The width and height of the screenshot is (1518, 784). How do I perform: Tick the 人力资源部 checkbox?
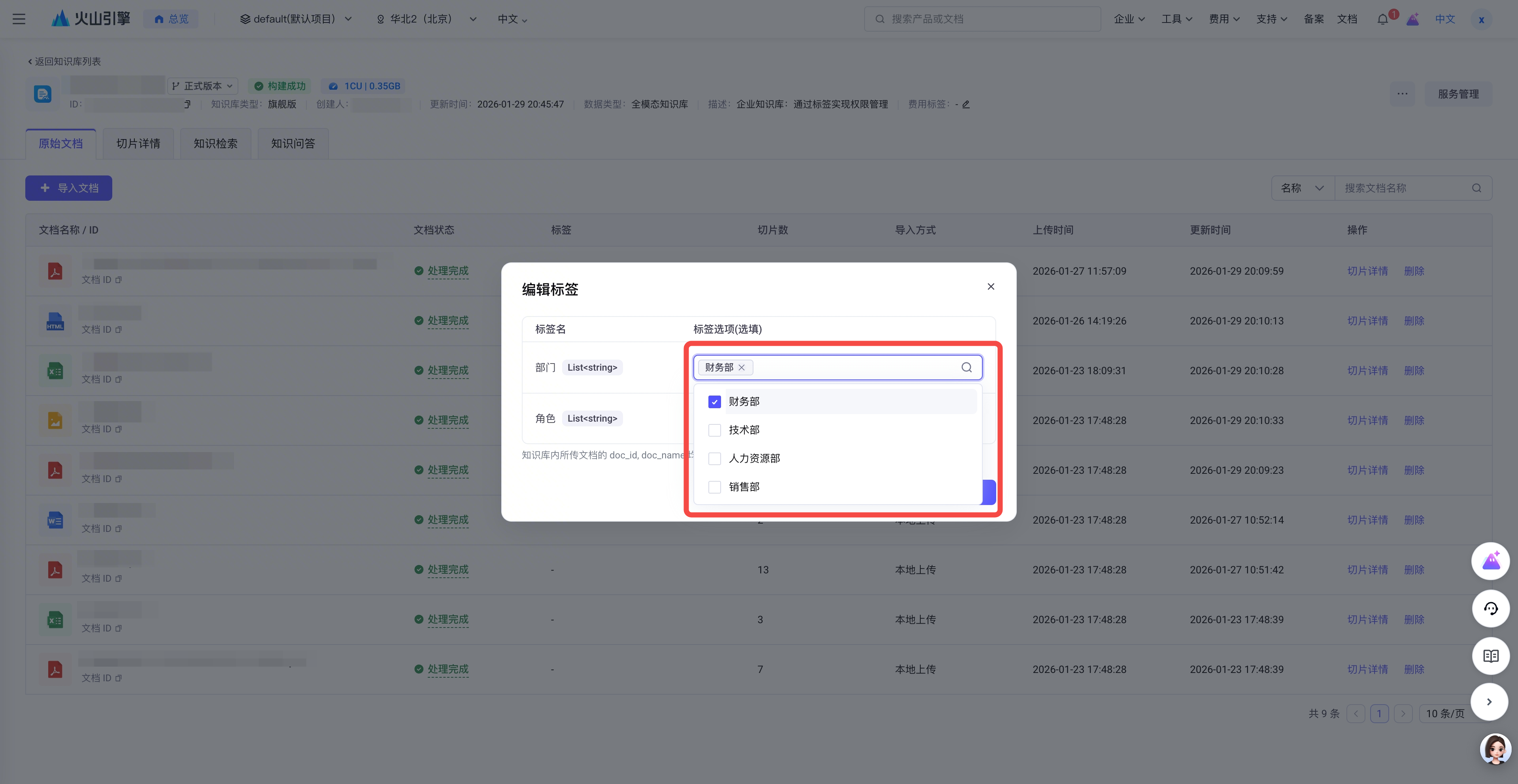[714, 458]
